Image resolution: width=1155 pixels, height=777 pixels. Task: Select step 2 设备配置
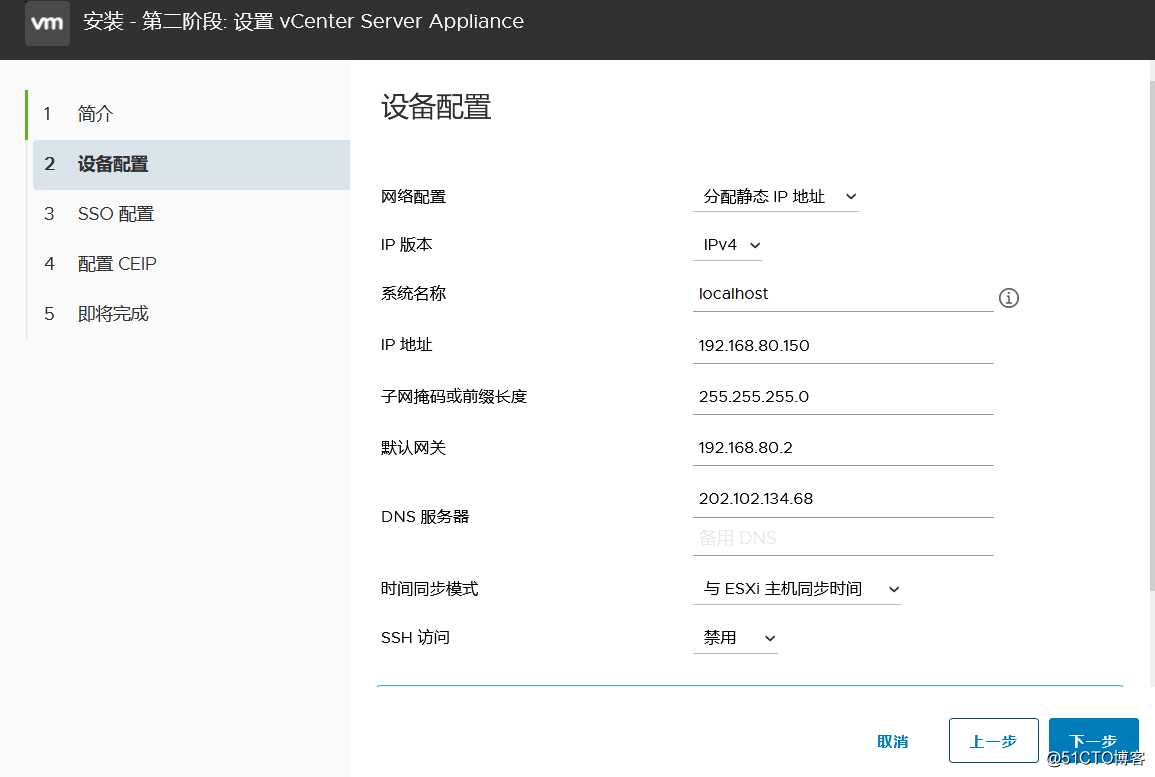tap(192, 164)
